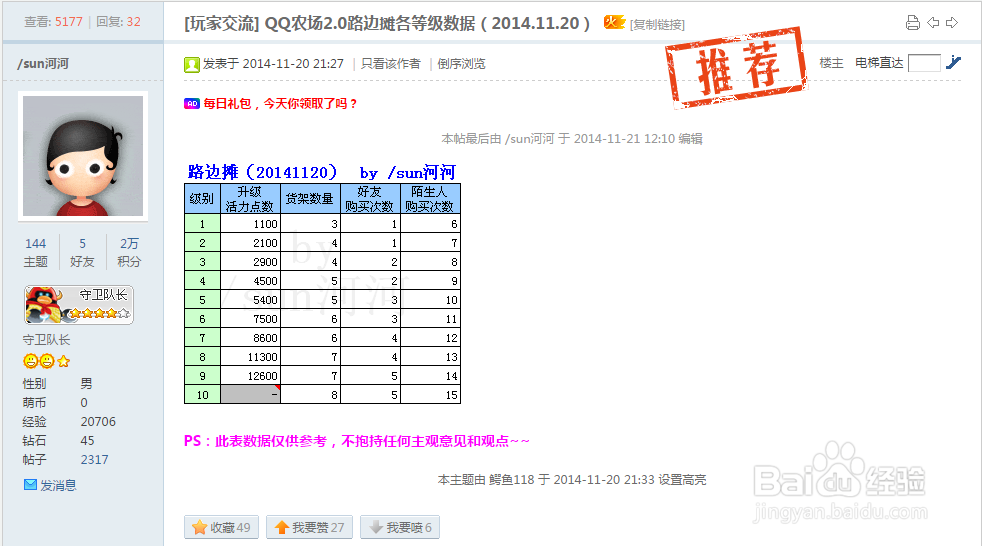Click the 守卫队长 rank text link
This screenshot has height=546, width=982.
tap(46, 339)
